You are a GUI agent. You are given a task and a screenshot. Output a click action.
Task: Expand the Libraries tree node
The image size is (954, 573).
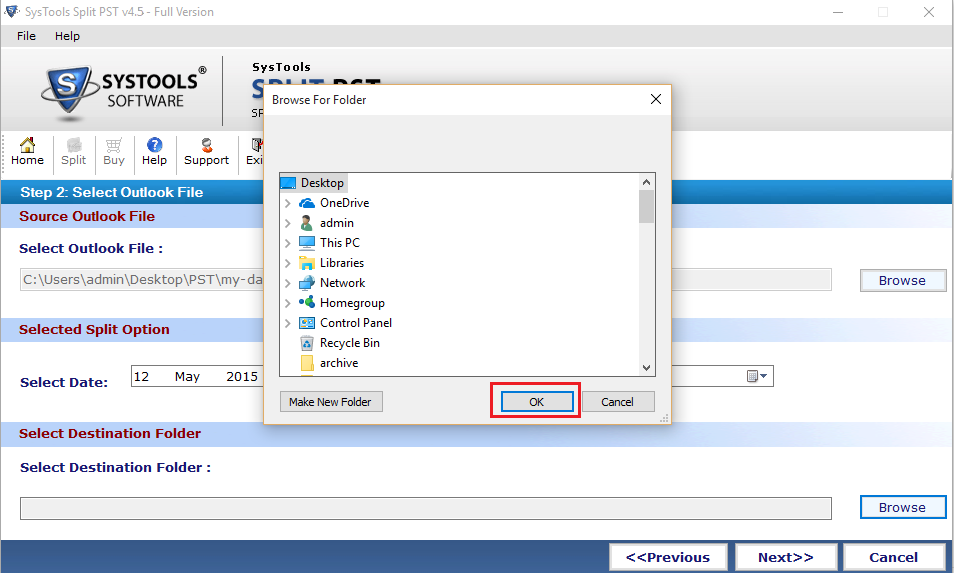(x=288, y=263)
